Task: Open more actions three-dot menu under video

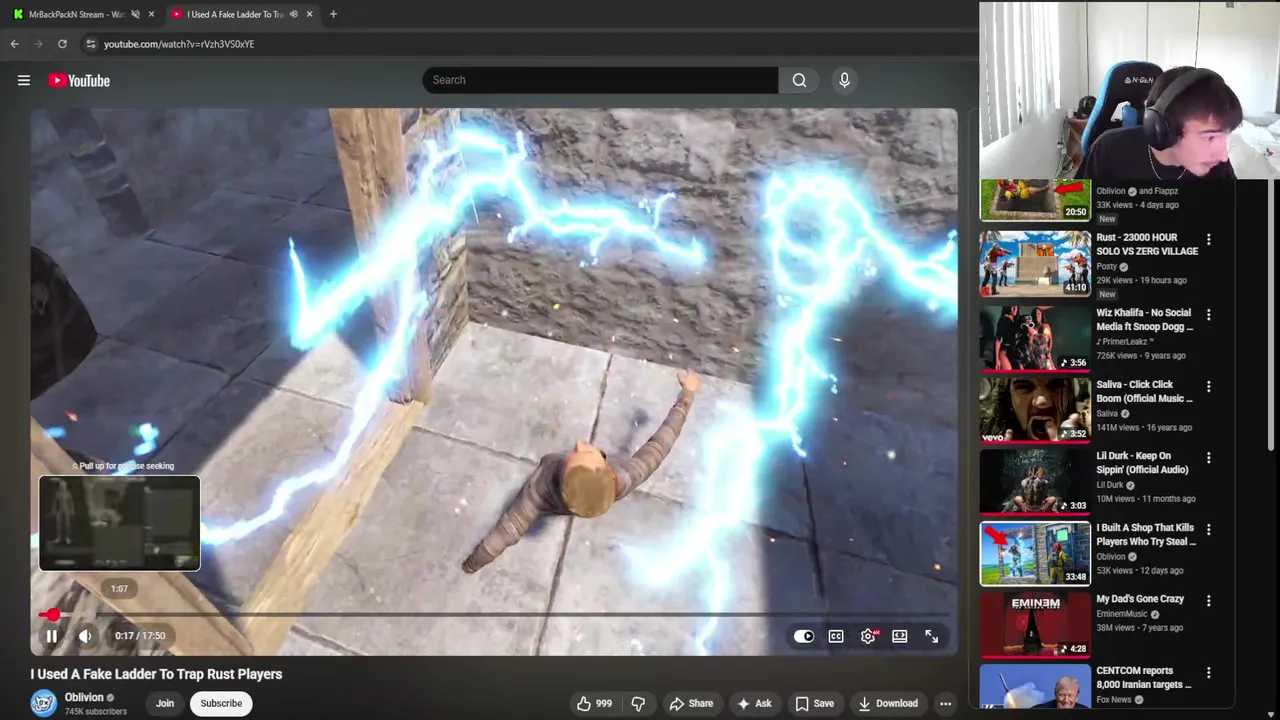Action: tap(945, 703)
